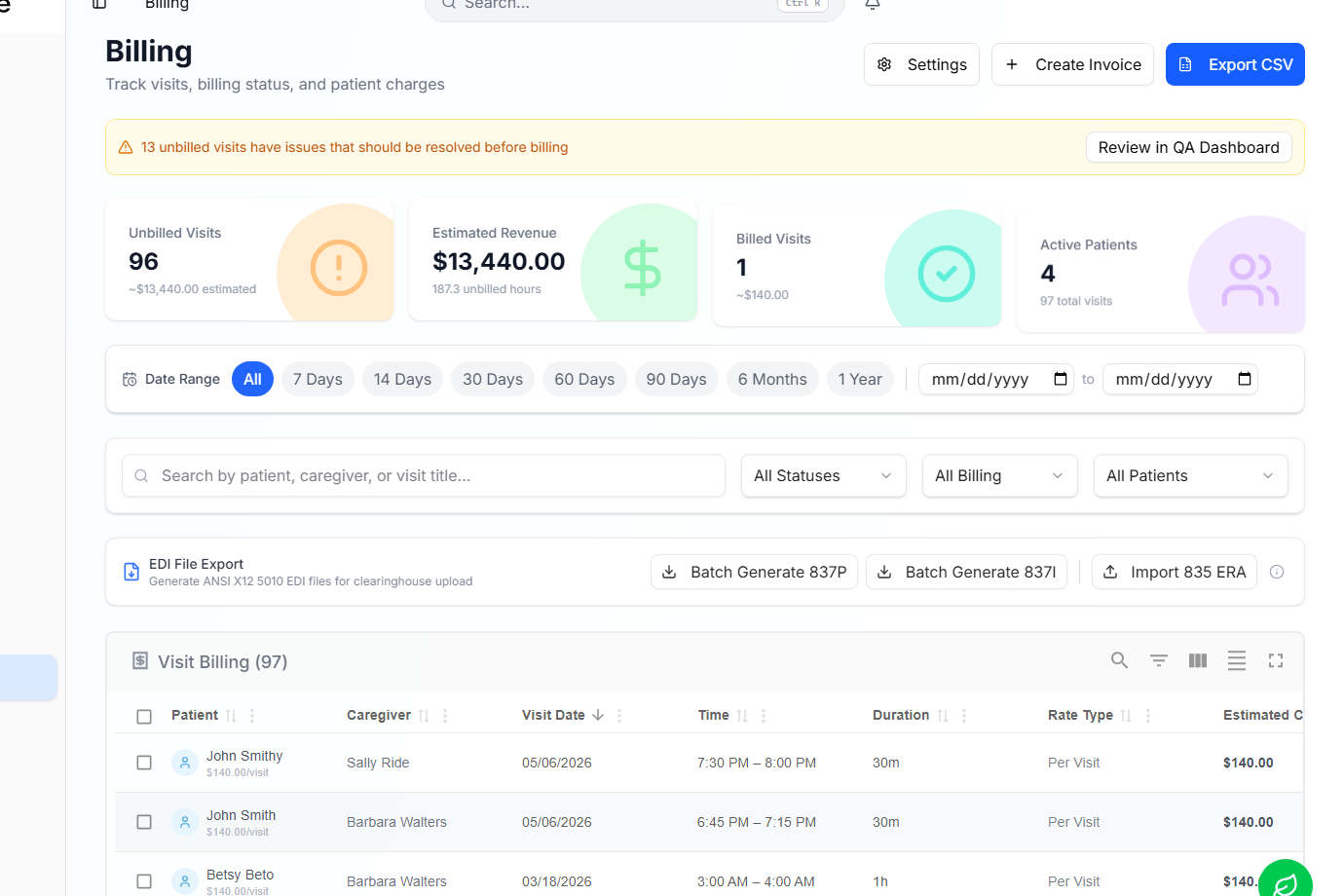The width and height of the screenshot is (1344, 896).
Task: Click the 03/18/2026 visit date cell
Action: (557, 881)
